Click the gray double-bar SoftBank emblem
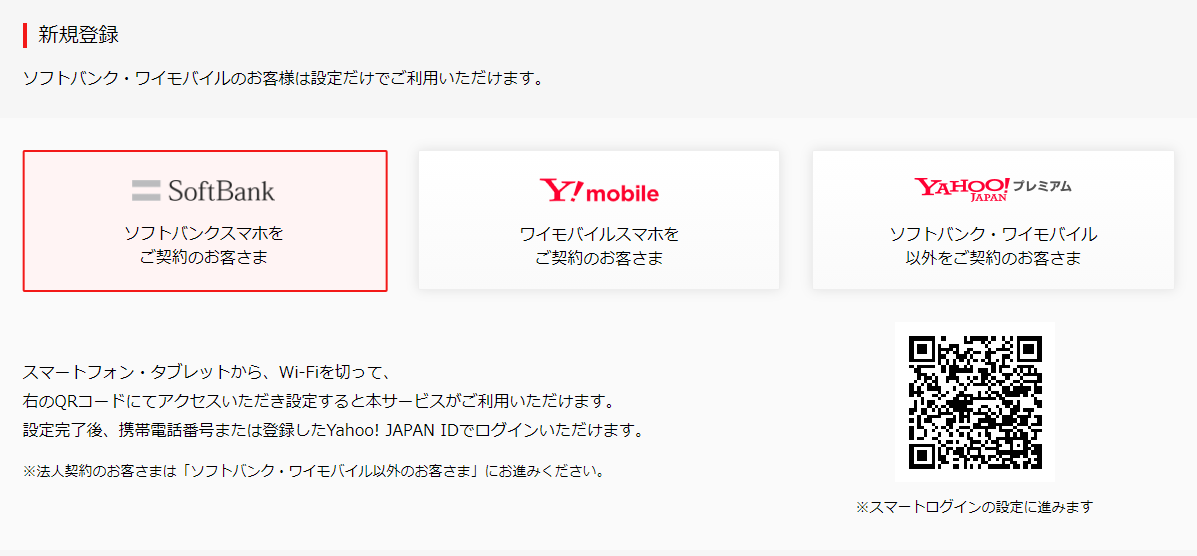Screen dimensions: 1197x556 pos(145,190)
